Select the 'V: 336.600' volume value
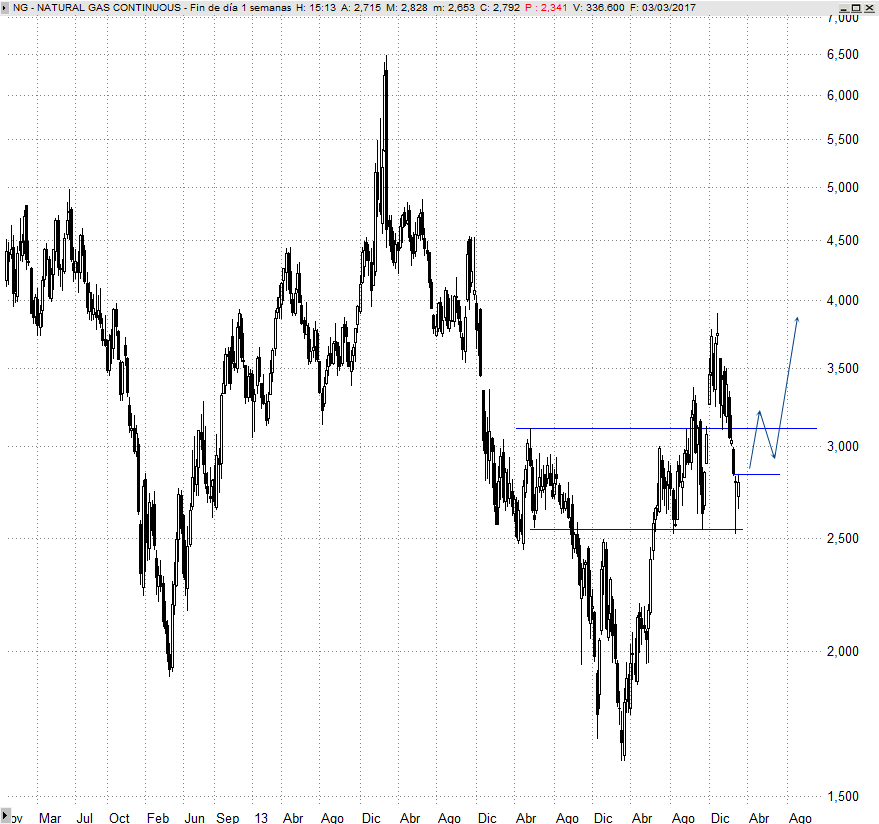 [599, 8]
